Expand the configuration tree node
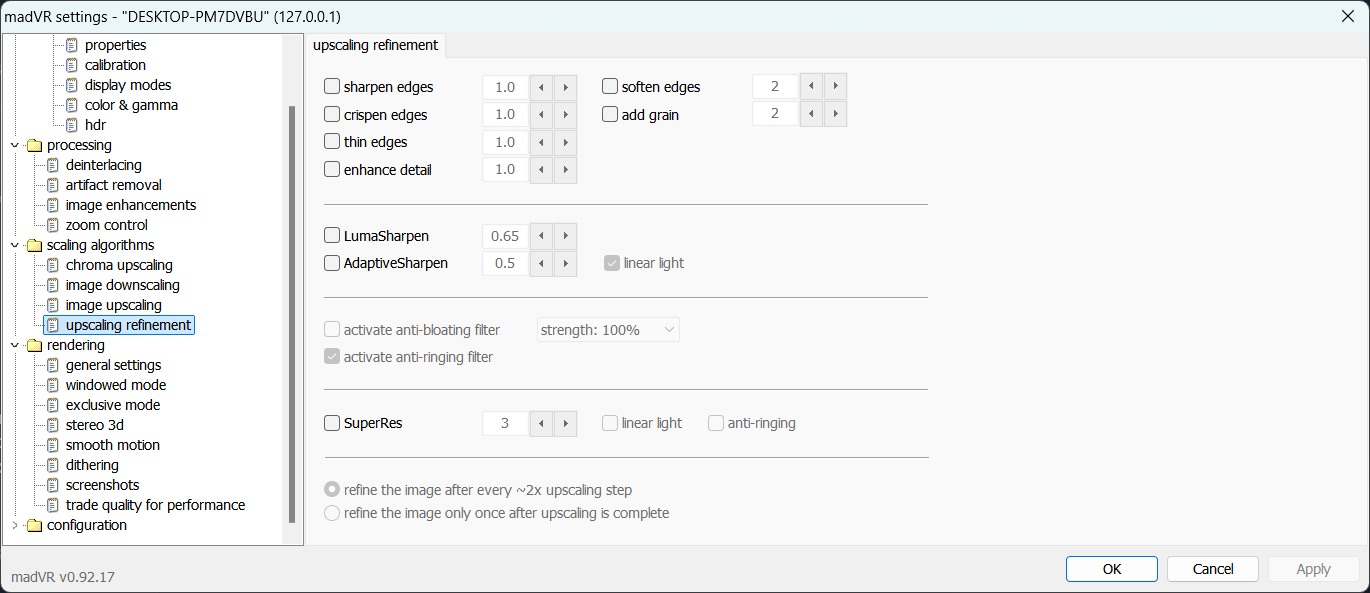 point(14,525)
